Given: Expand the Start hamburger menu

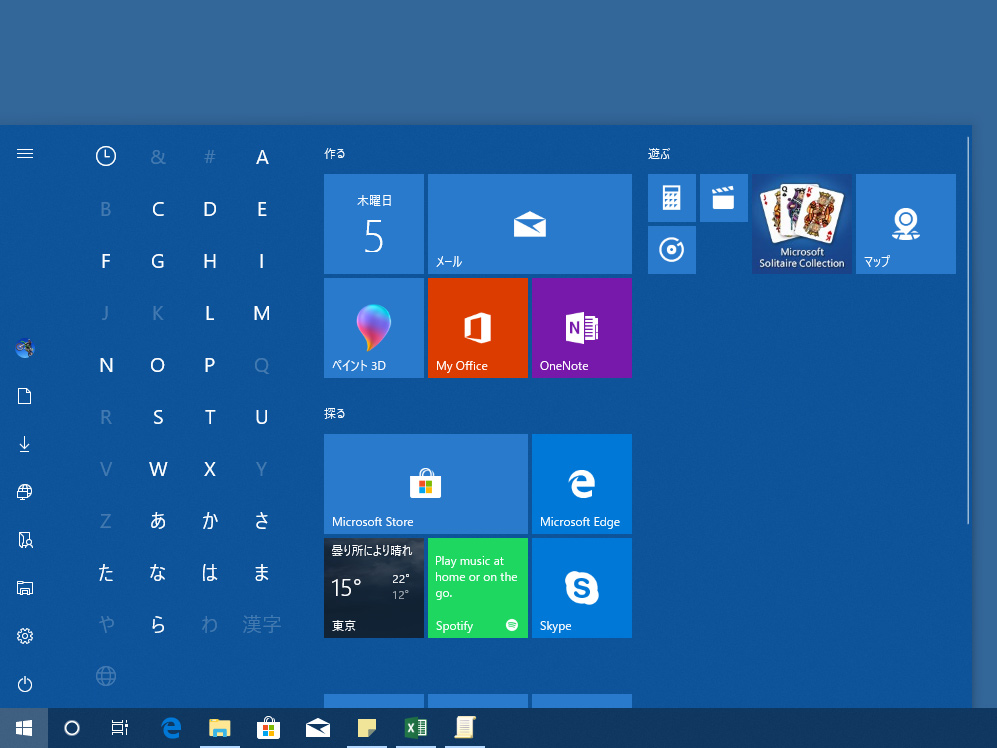Looking at the screenshot, I should [25, 154].
